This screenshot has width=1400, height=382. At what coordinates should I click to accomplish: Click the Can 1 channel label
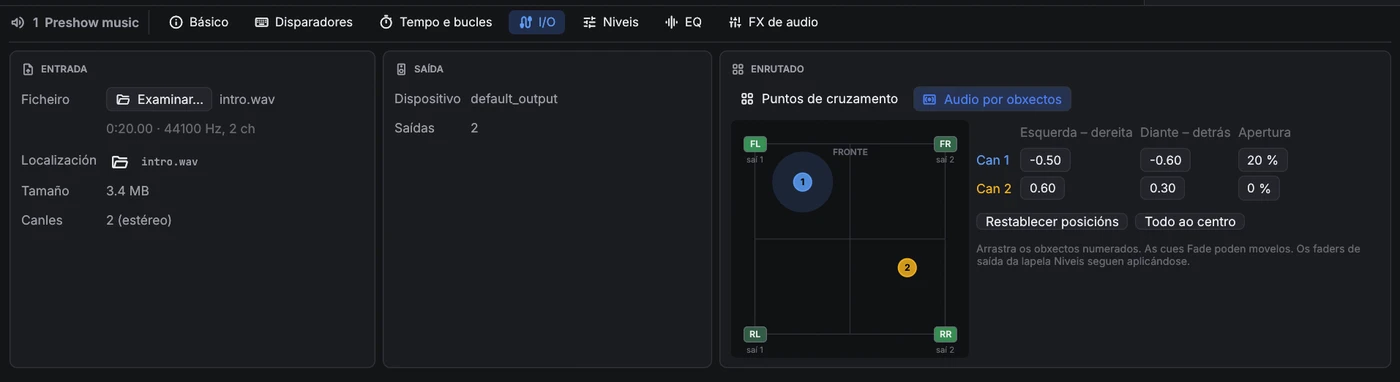click(x=993, y=160)
